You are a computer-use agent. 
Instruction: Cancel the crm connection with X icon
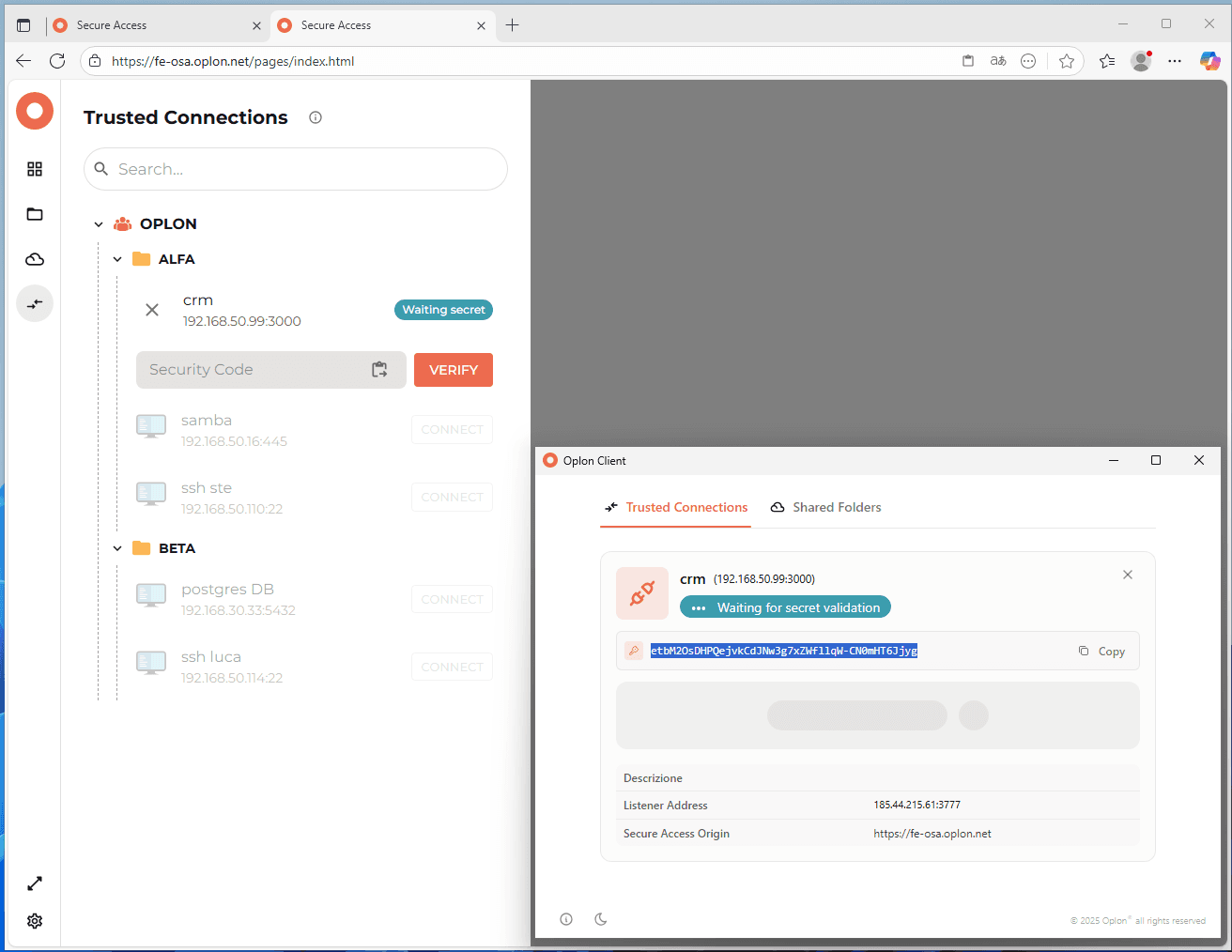click(x=152, y=310)
